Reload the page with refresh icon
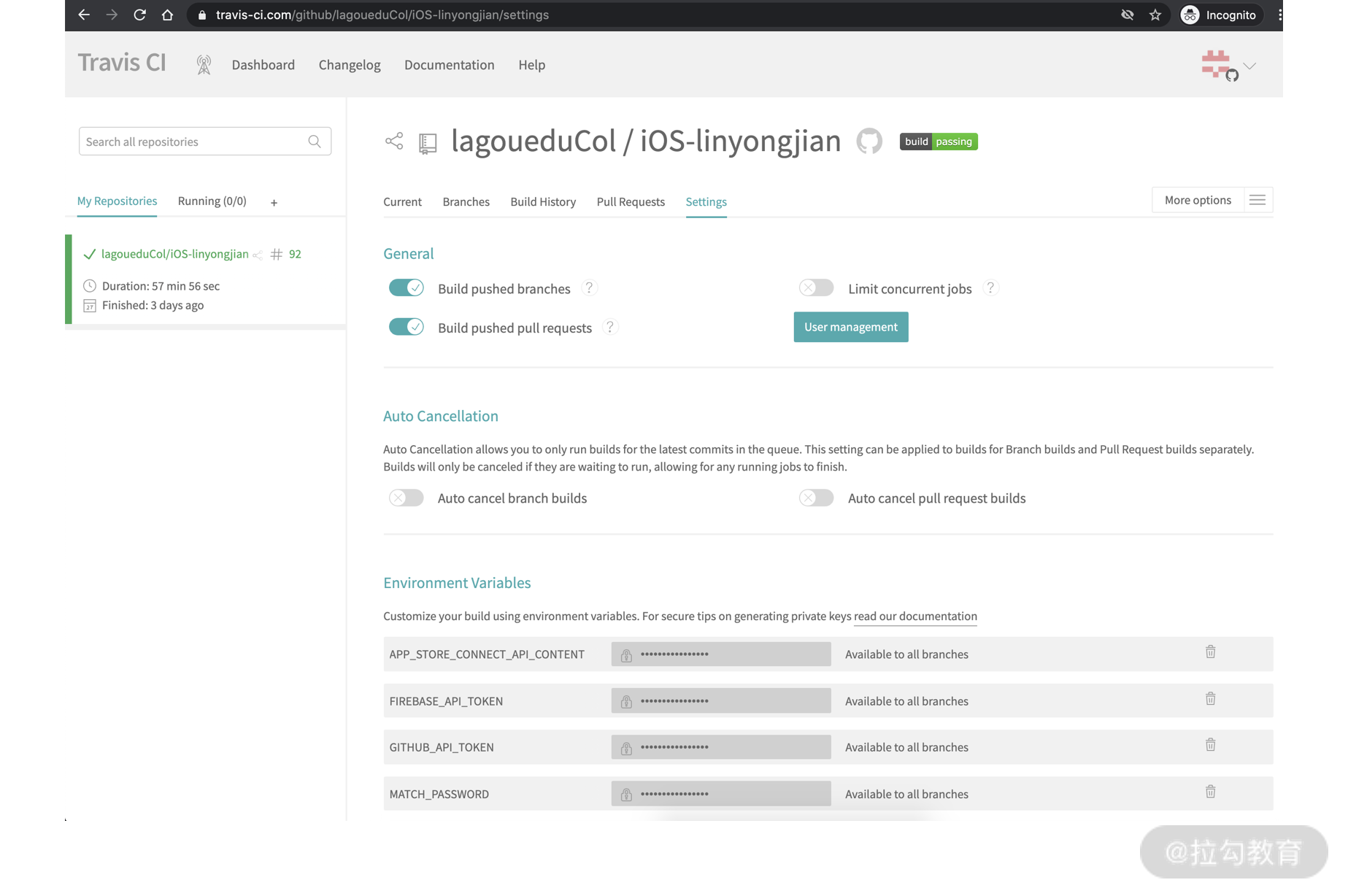 [139, 15]
